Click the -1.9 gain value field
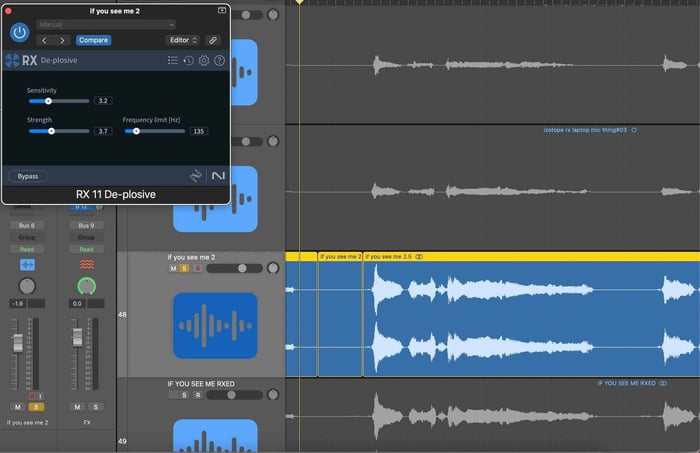This screenshot has width=700, height=453. tap(18, 303)
